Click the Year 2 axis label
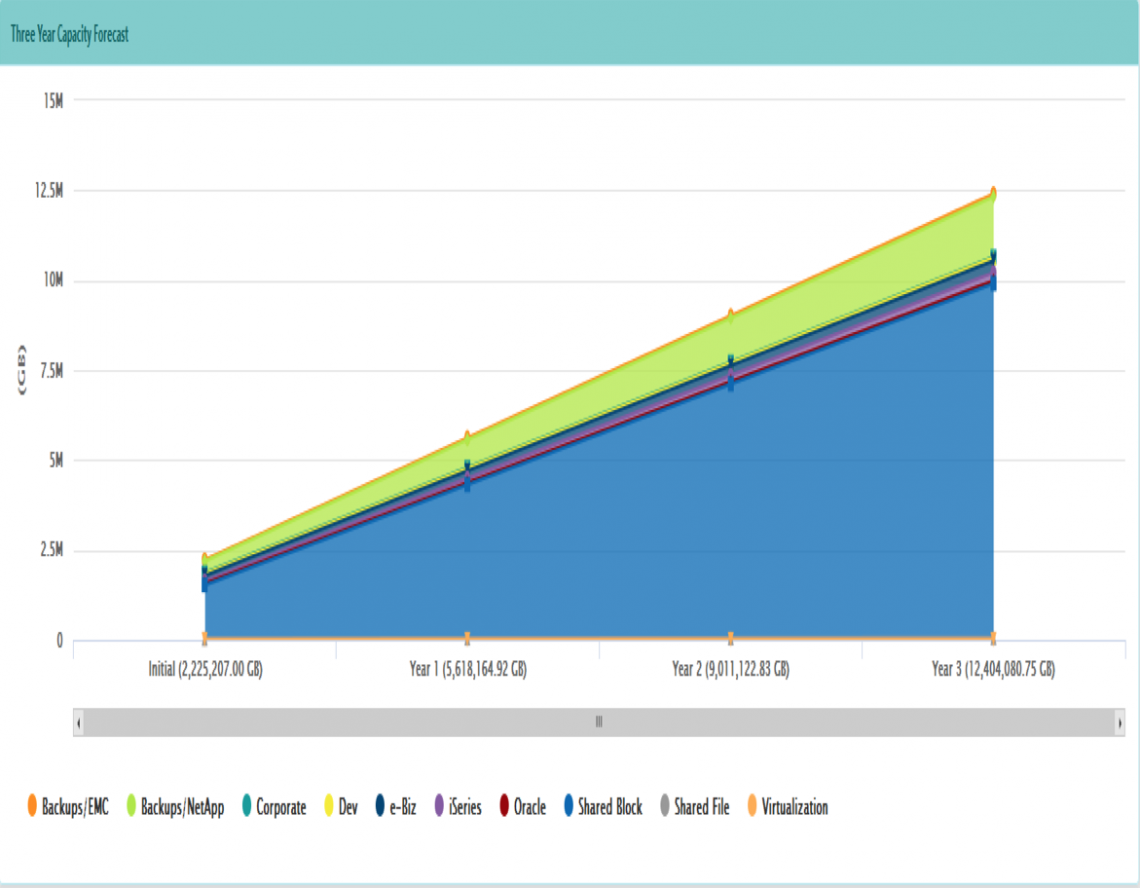Screen dimensions: 1140x888 pos(730,670)
